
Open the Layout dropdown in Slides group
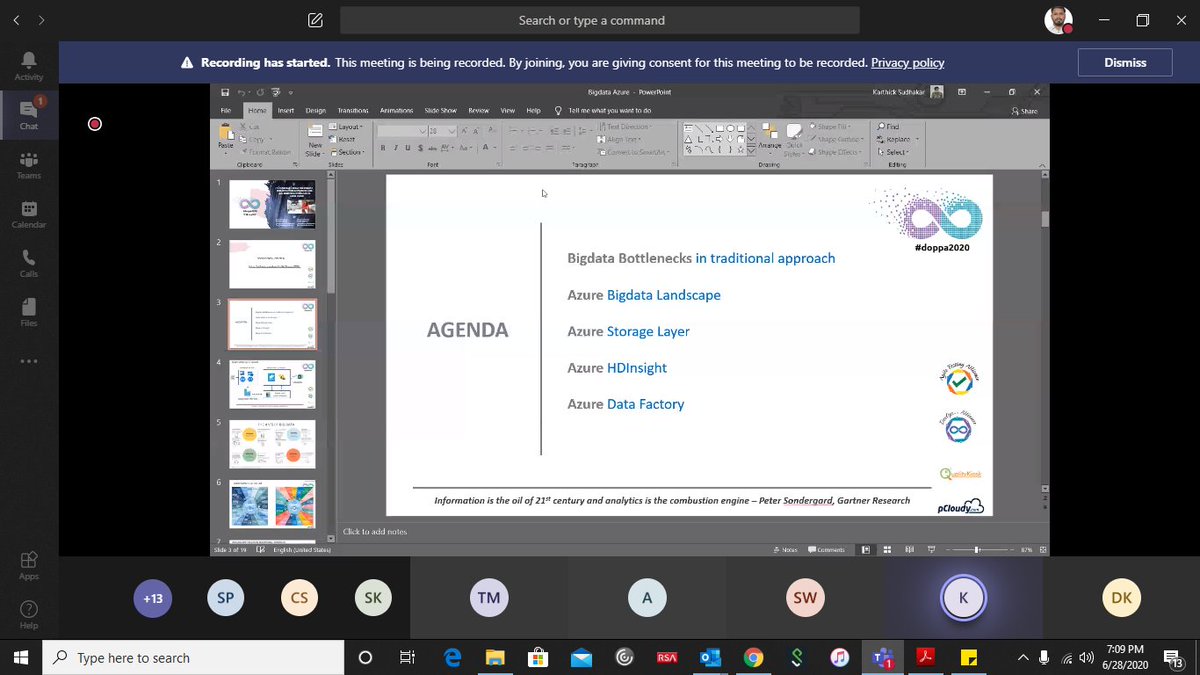click(347, 127)
